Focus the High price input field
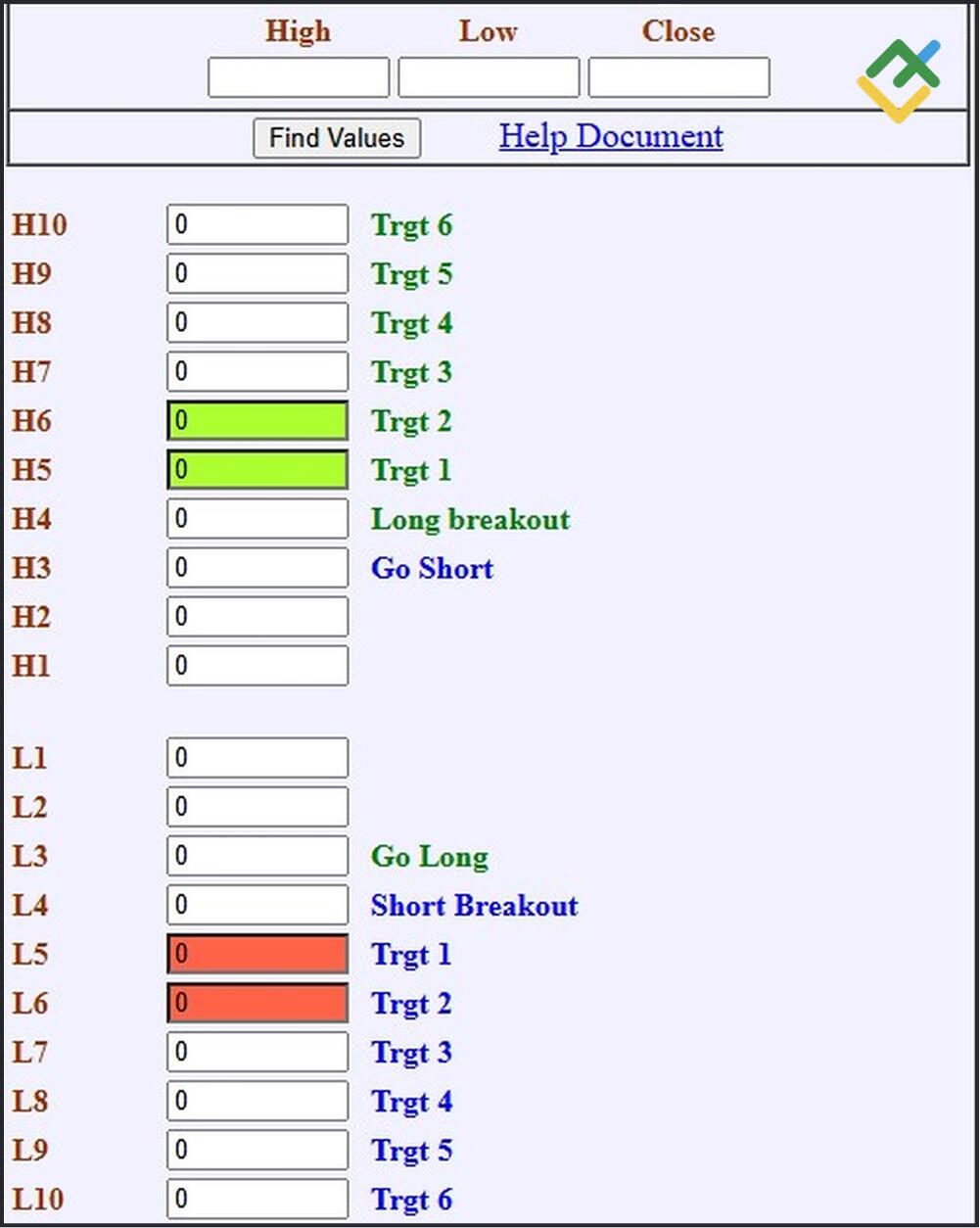This screenshot has width=980, height=1228. [299, 77]
